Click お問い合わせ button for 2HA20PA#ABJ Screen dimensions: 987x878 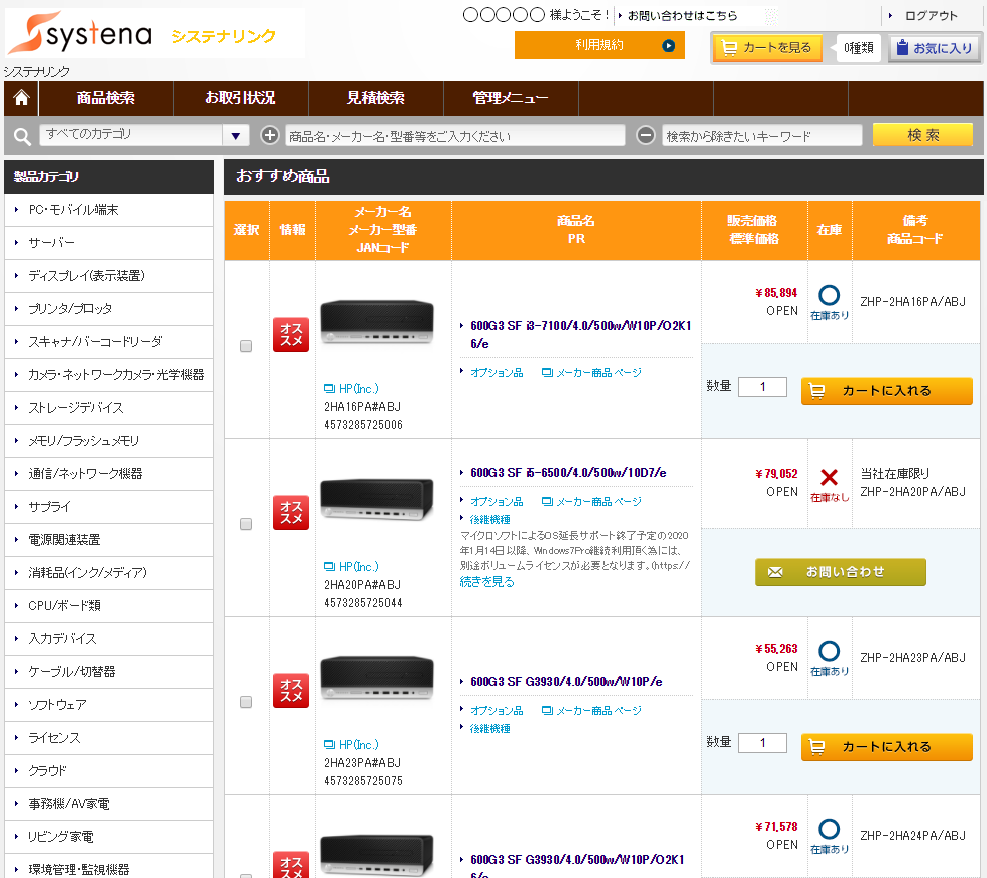pyautogui.click(x=840, y=572)
